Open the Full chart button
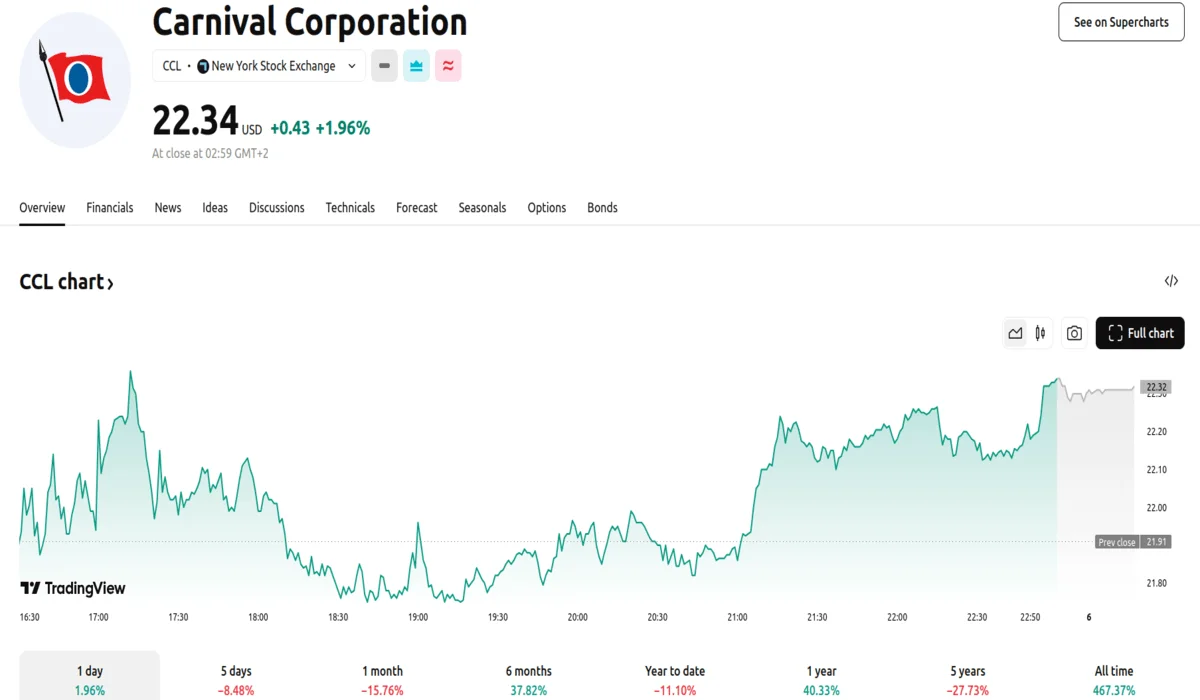 1140,333
